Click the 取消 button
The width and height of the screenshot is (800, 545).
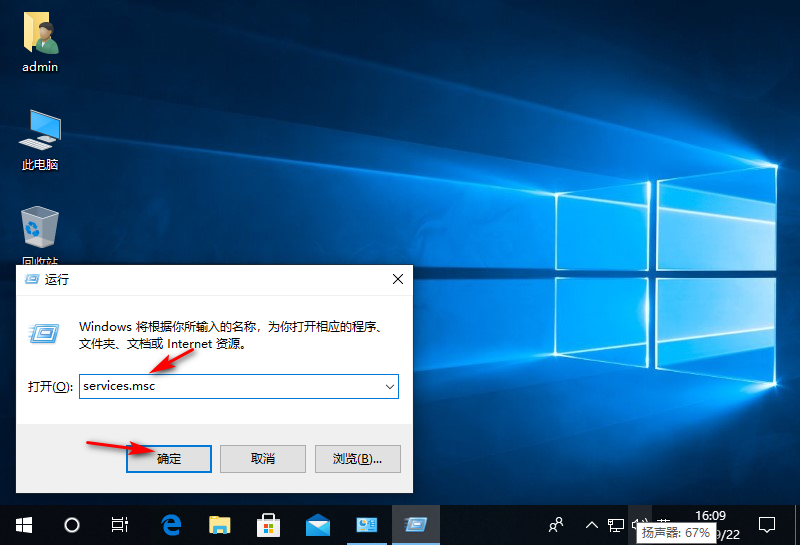pyautogui.click(x=262, y=458)
